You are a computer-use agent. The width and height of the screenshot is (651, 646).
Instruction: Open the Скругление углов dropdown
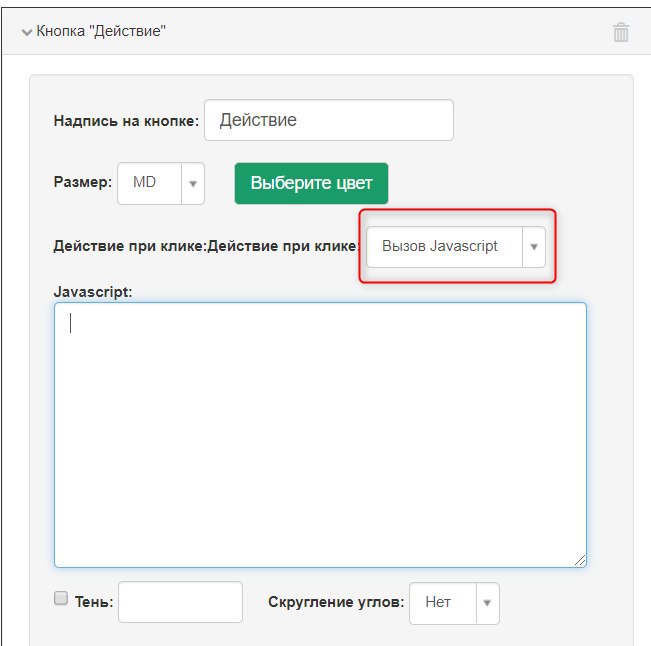(454, 603)
